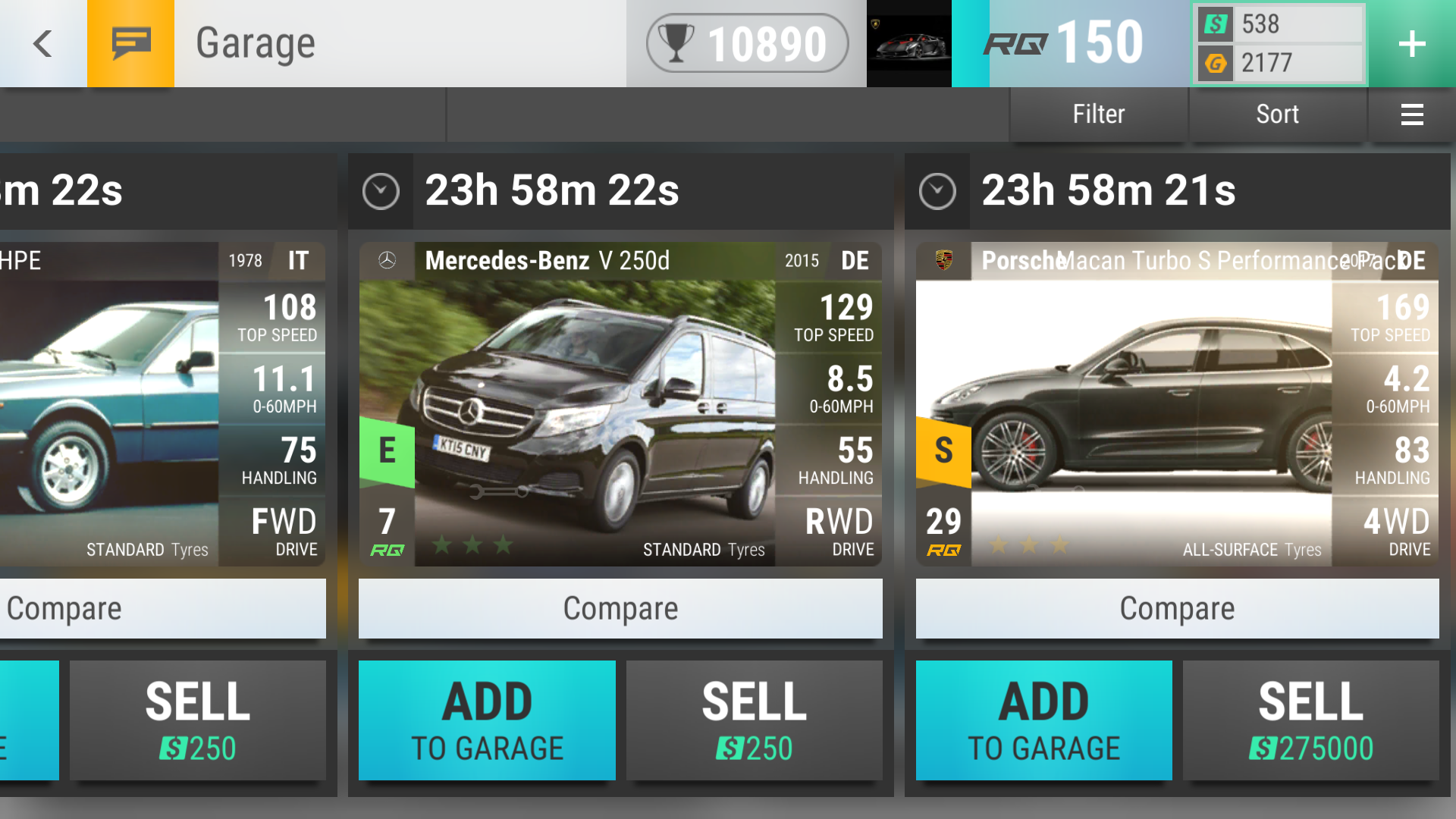Image resolution: width=1456 pixels, height=819 pixels.
Task: Sell the Mercedes-Benz for $250
Action: coord(755,720)
